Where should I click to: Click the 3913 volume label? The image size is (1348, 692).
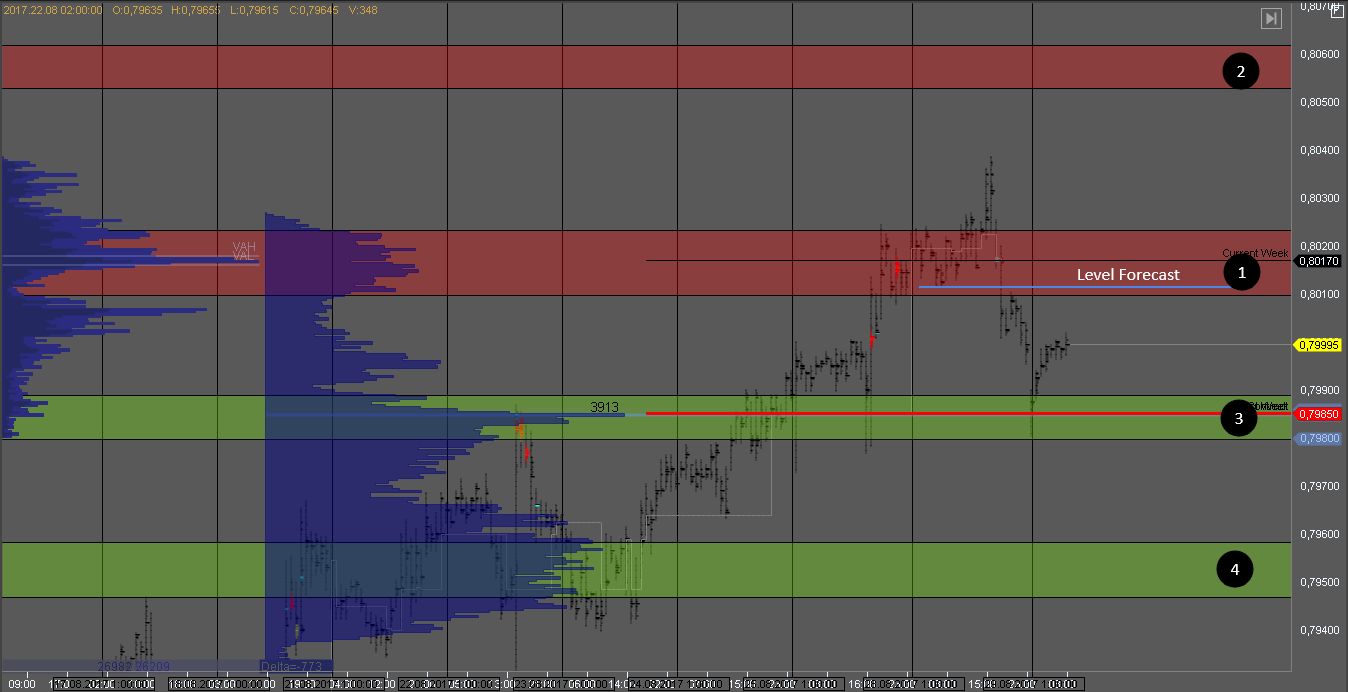tap(604, 407)
